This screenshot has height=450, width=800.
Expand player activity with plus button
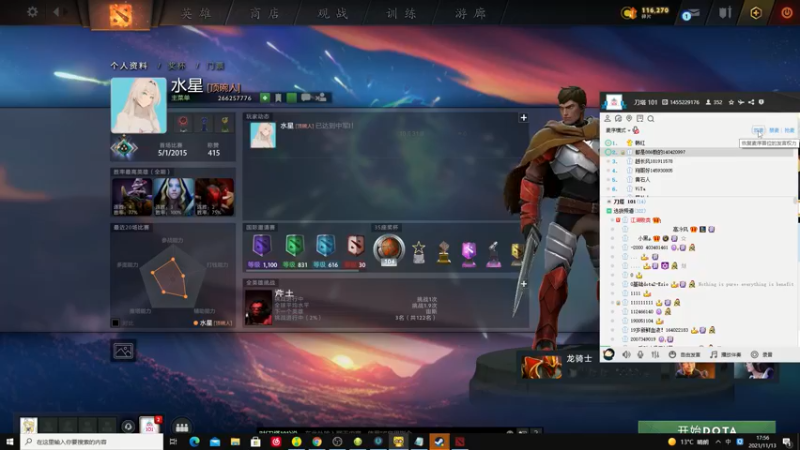[523, 118]
